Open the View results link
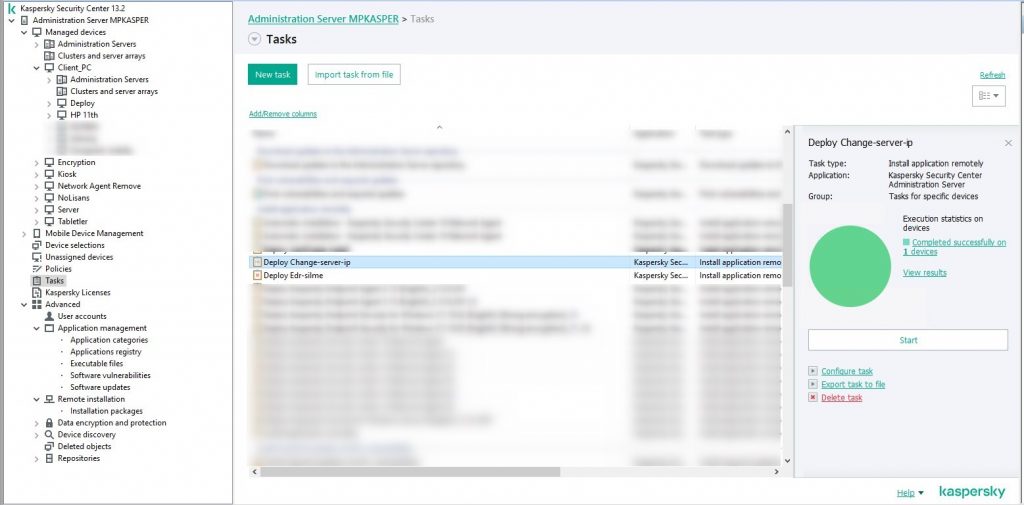1024x505 pixels. pos(924,273)
